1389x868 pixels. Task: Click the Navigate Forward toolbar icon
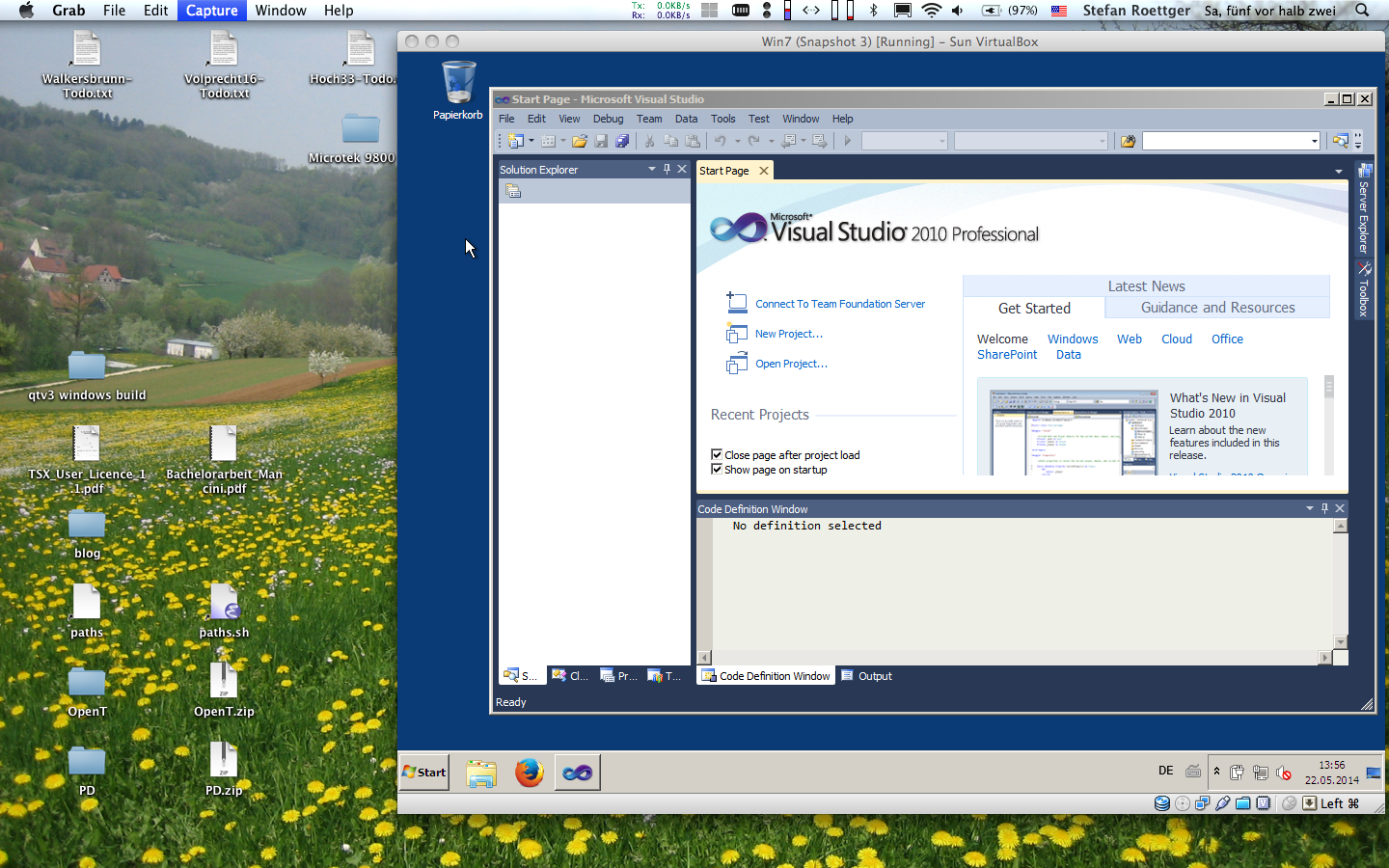point(819,141)
